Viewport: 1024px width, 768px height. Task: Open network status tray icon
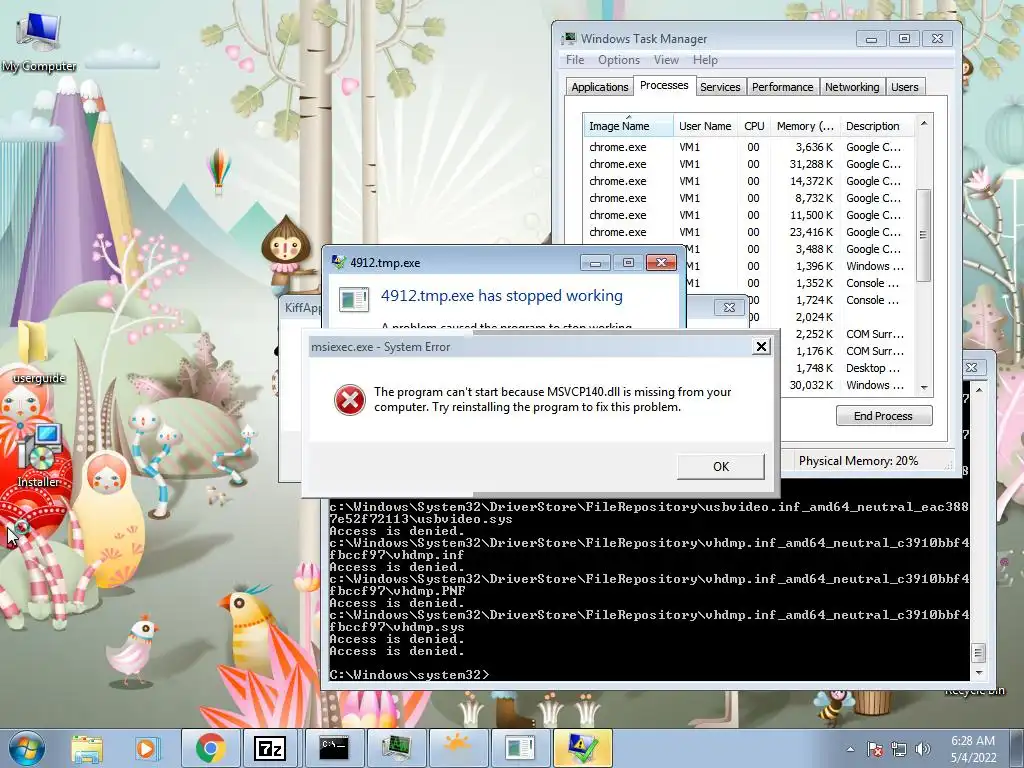coord(899,749)
